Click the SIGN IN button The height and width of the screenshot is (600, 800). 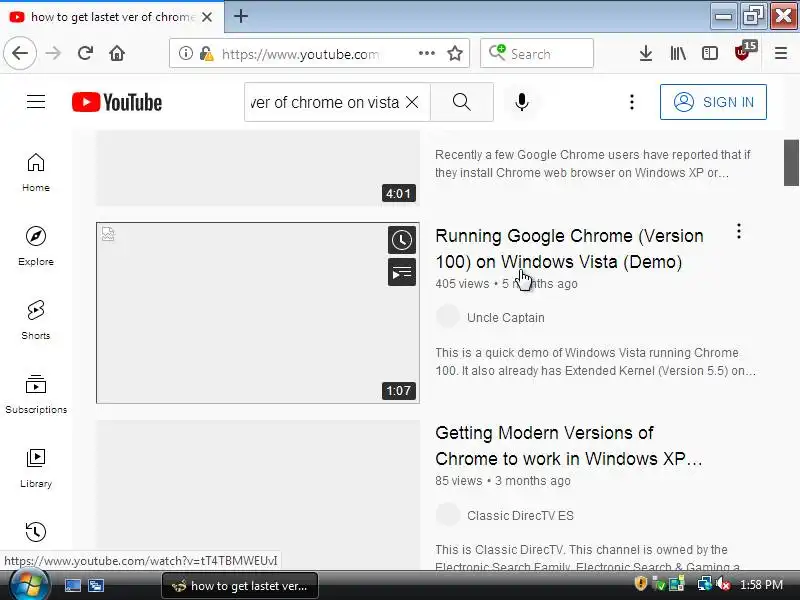pyautogui.click(x=713, y=102)
